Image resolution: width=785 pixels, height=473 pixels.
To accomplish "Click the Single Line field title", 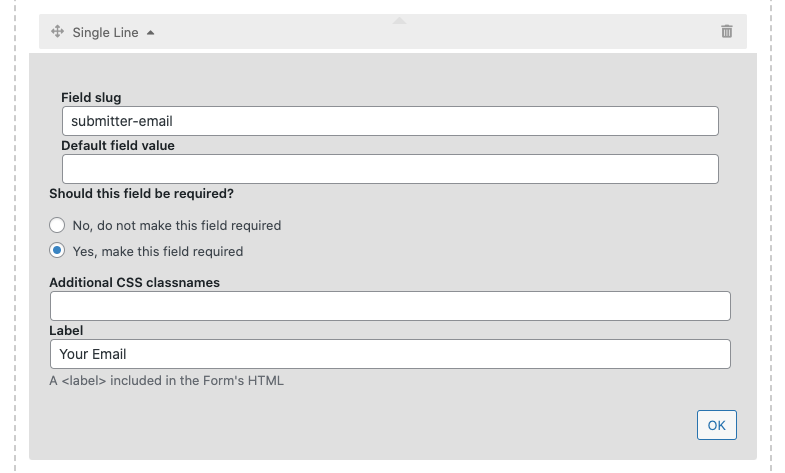I will tap(105, 33).
